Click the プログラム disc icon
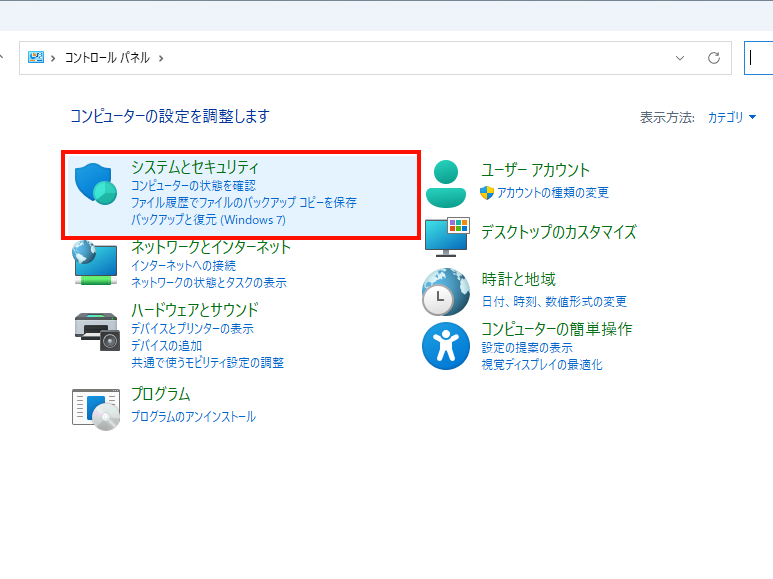 [96, 409]
